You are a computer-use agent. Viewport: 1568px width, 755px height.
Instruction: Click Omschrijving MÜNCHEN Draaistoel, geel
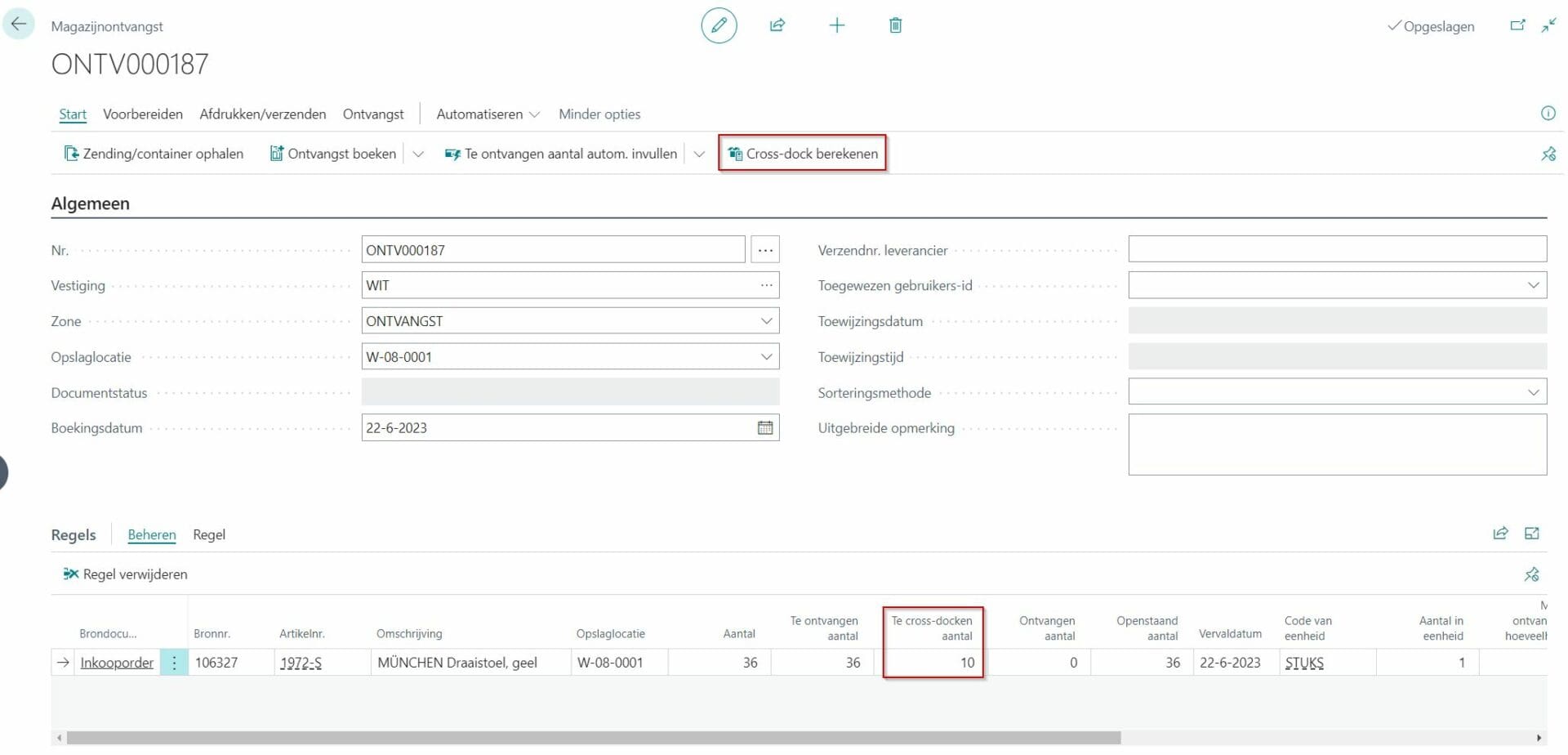[x=470, y=663]
